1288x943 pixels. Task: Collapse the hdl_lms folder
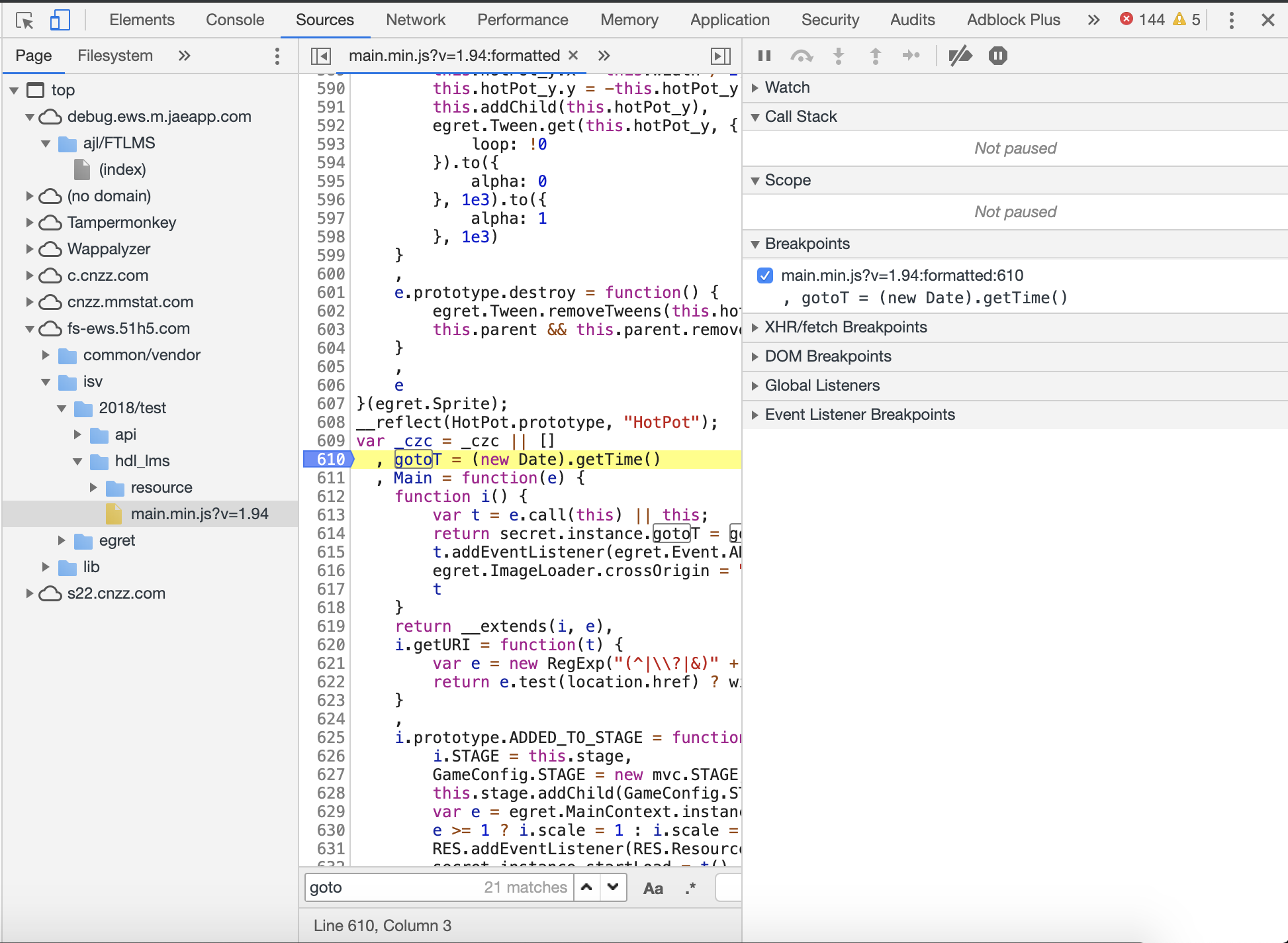(78, 461)
